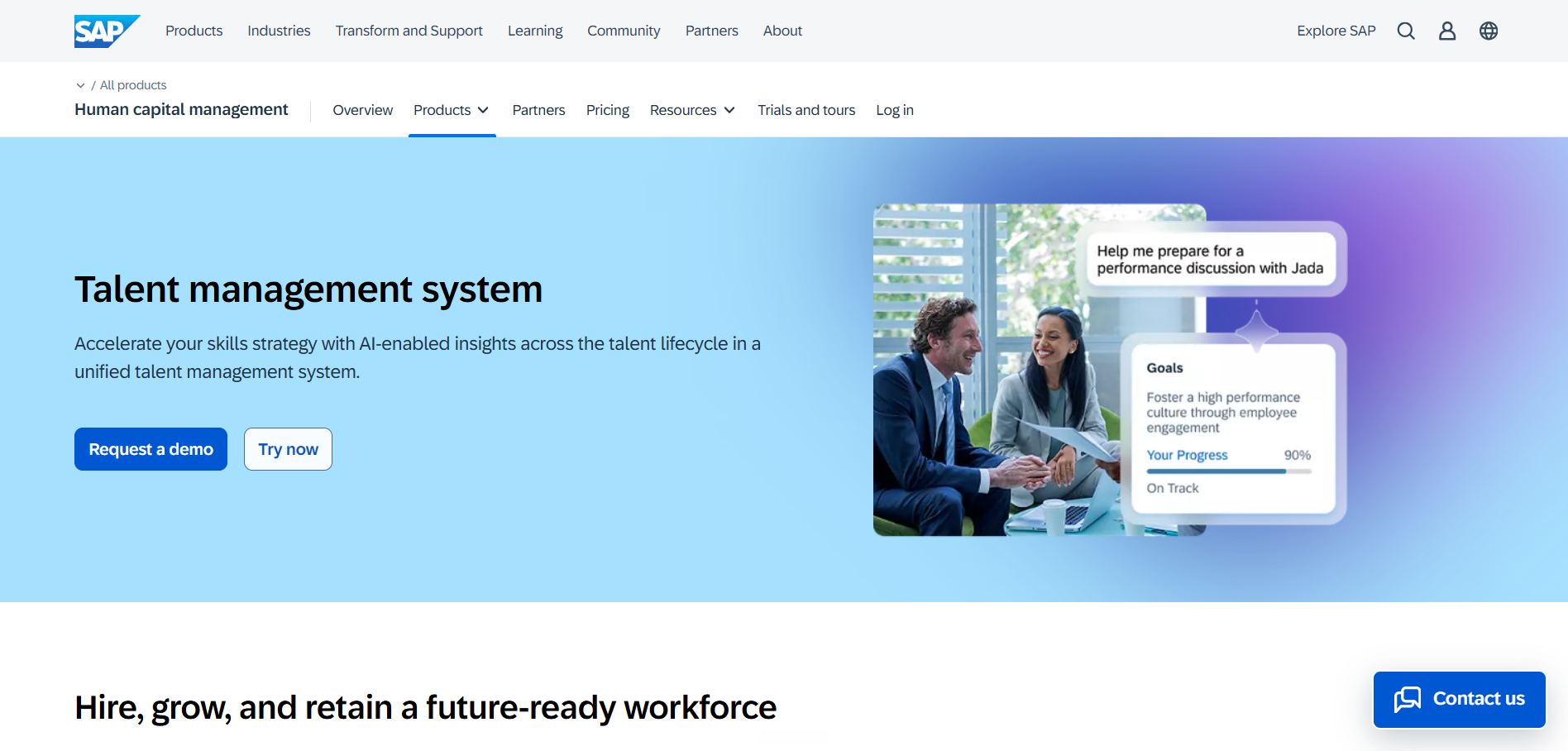Viewport: 1568px width, 751px height.
Task: Open the About menu
Action: 782,31
